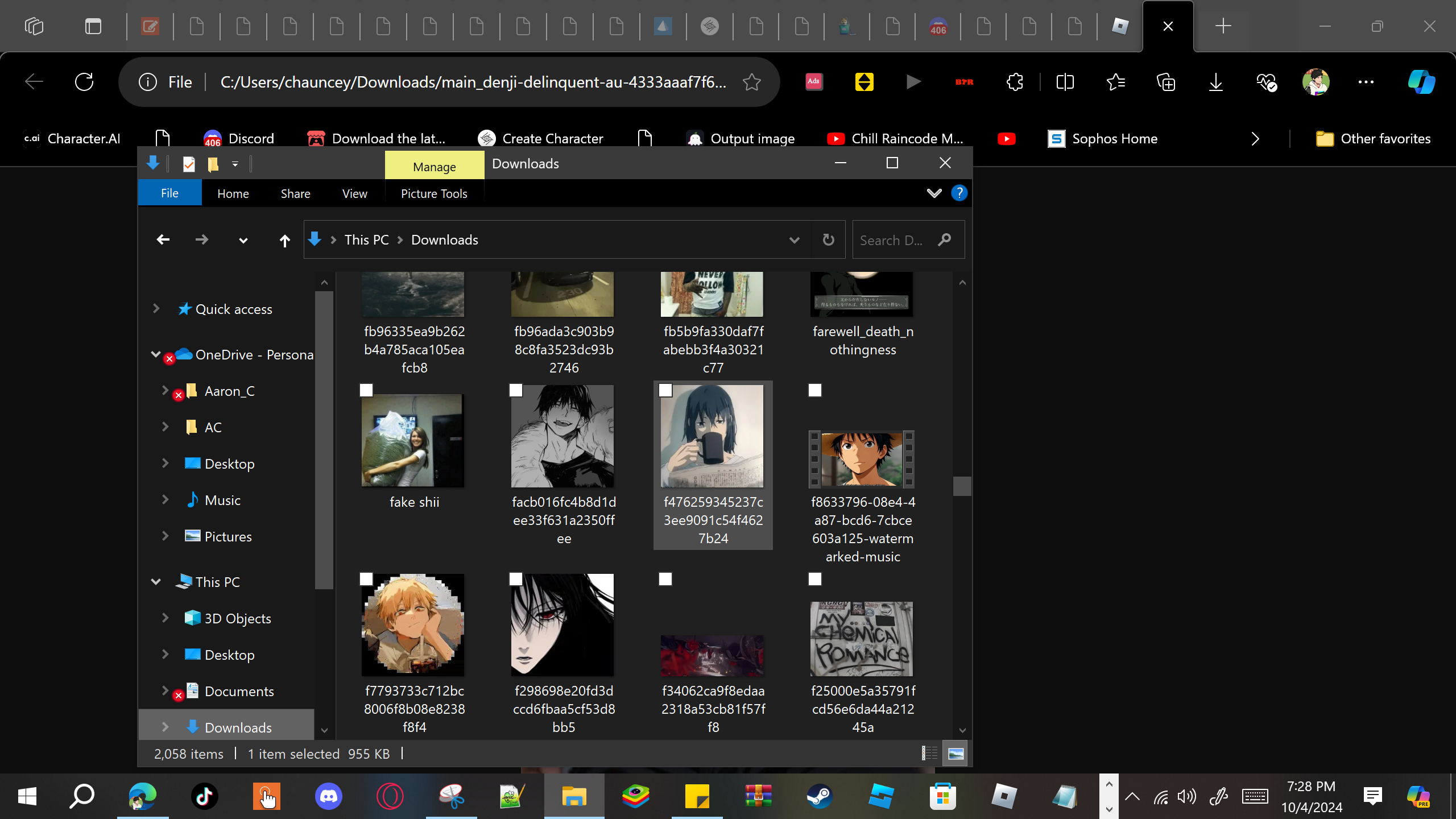Open the Other favorites folder

pyautogui.click(x=1373, y=139)
